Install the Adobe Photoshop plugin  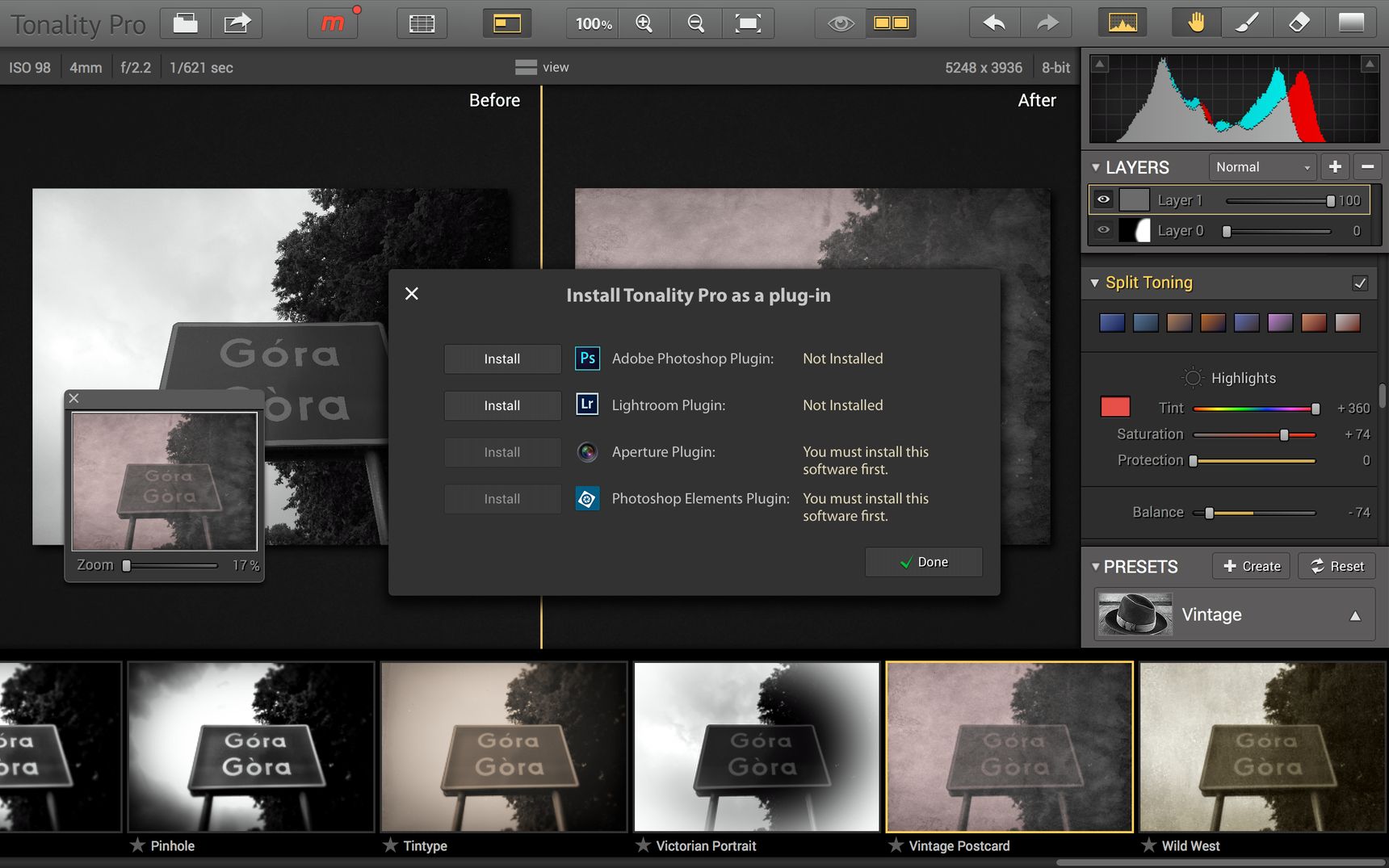(502, 359)
